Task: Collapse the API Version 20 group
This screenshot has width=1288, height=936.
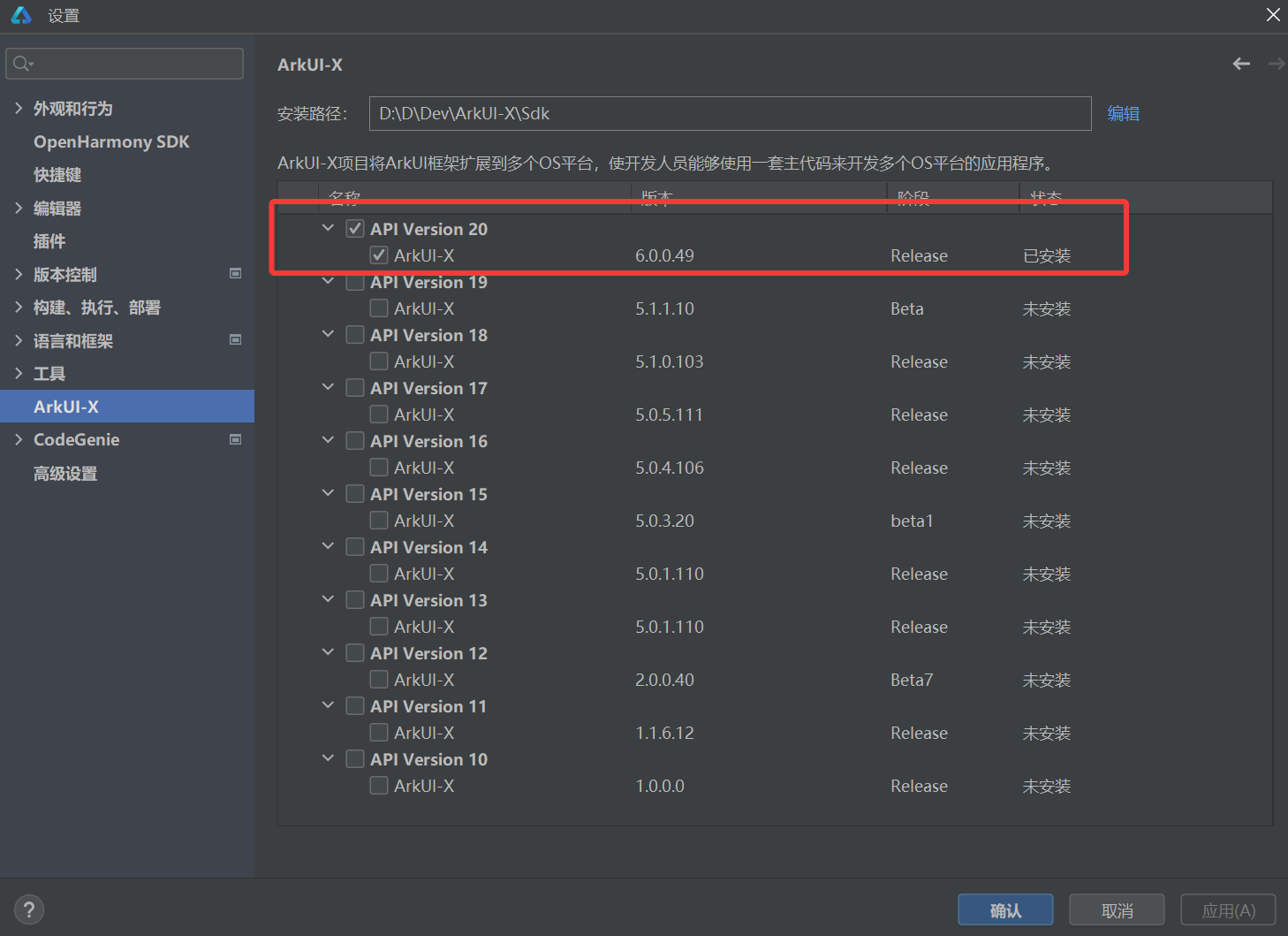Action: point(328,228)
